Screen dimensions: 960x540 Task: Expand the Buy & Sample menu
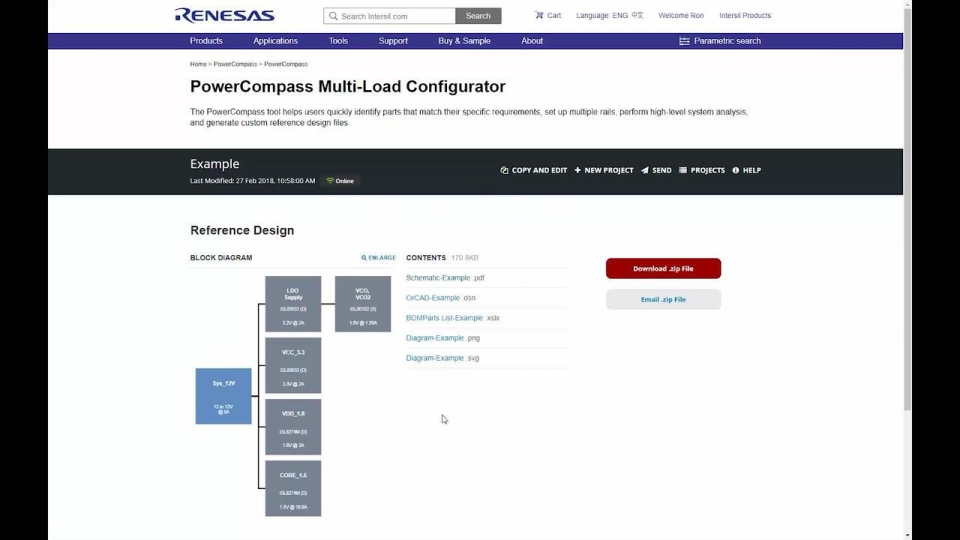pyautogui.click(x=464, y=41)
